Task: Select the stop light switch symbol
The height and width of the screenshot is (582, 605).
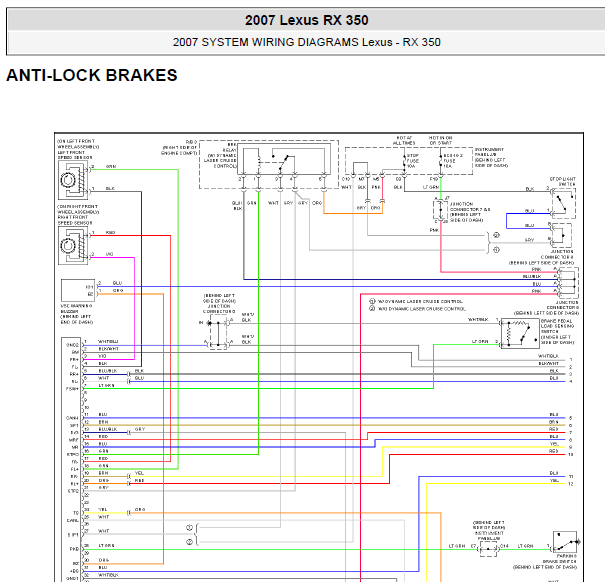Action: [x=564, y=203]
